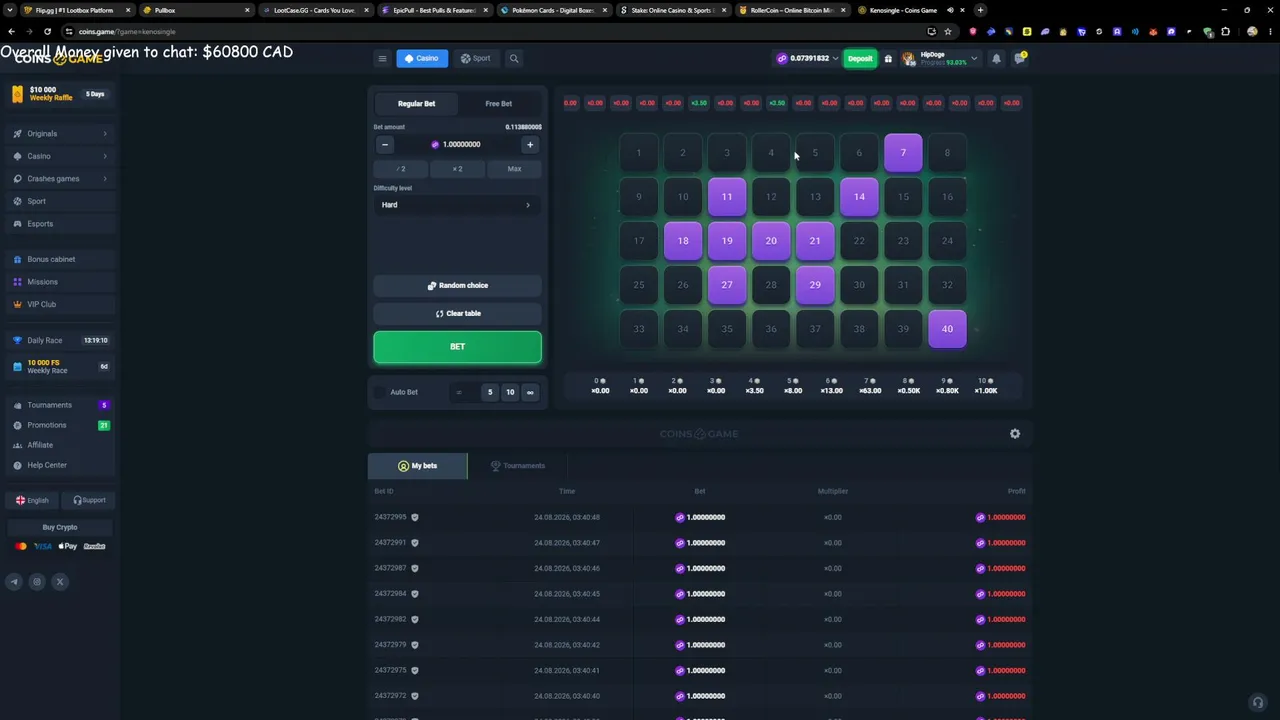This screenshot has width=1280, height=720.
Task: Open the English language selector
Action: coord(32,500)
